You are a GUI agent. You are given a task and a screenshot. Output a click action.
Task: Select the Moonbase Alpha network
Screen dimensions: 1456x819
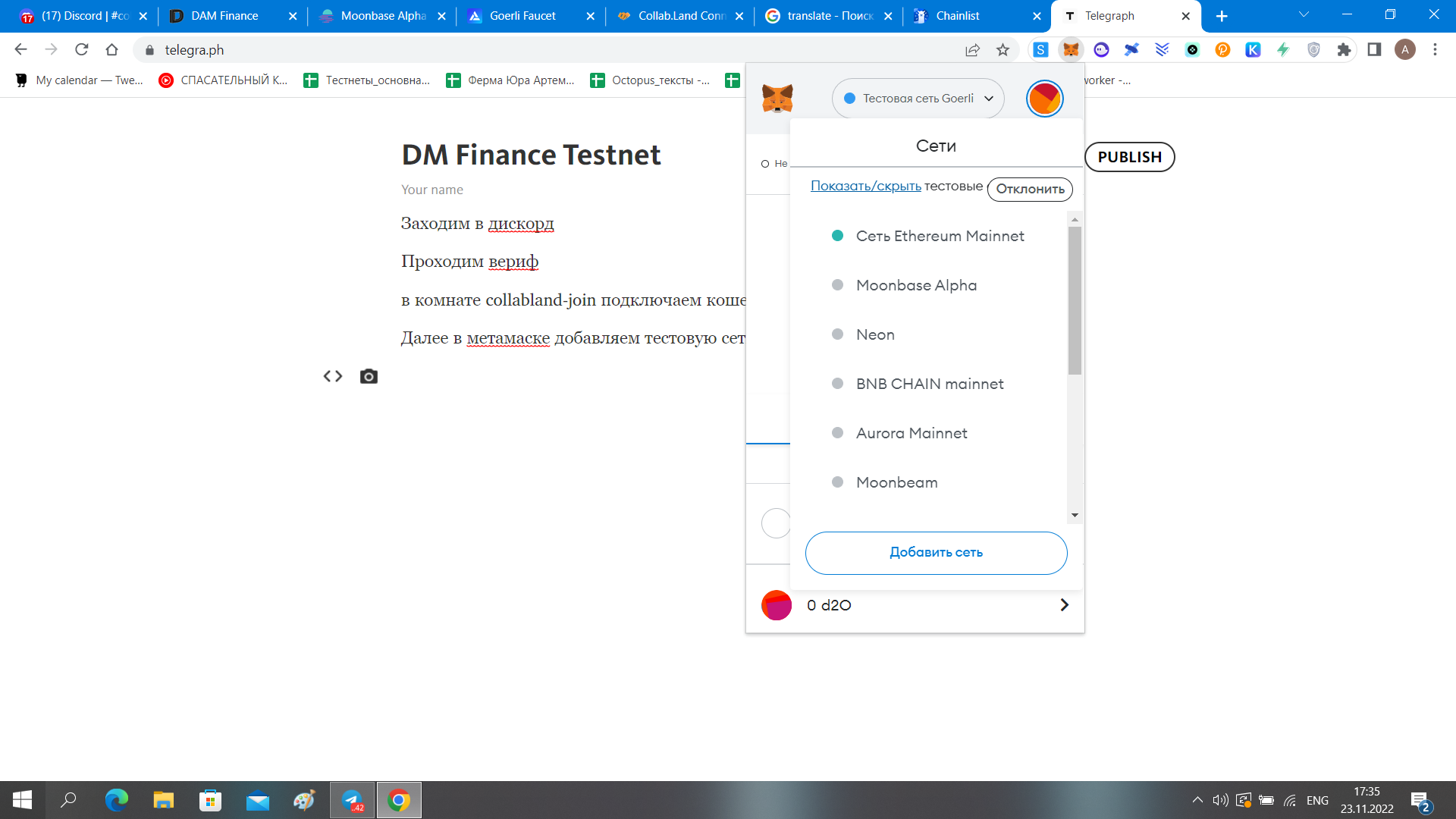click(915, 285)
